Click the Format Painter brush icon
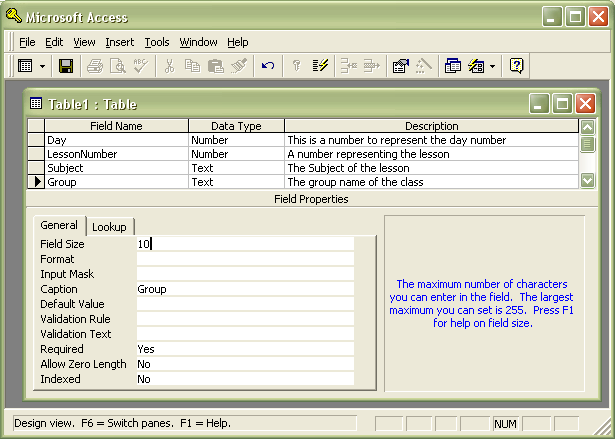Image resolution: width=615 pixels, height=439 pixels. coord(238,66)
